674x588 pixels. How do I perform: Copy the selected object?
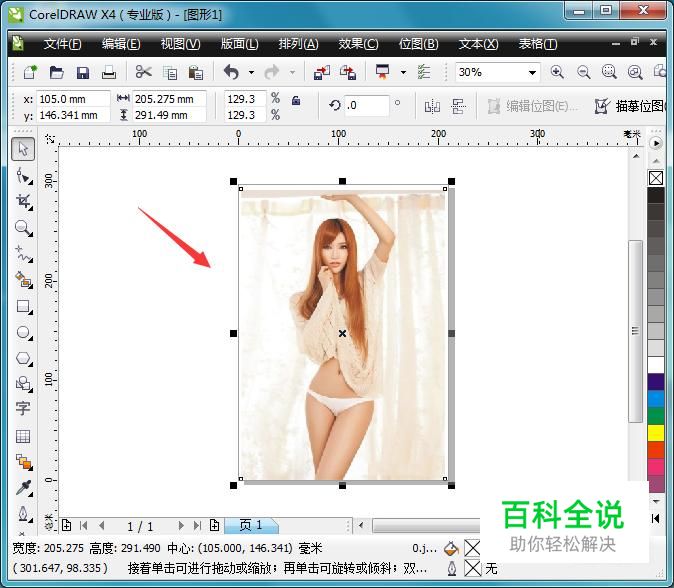[x=170, y=73]
